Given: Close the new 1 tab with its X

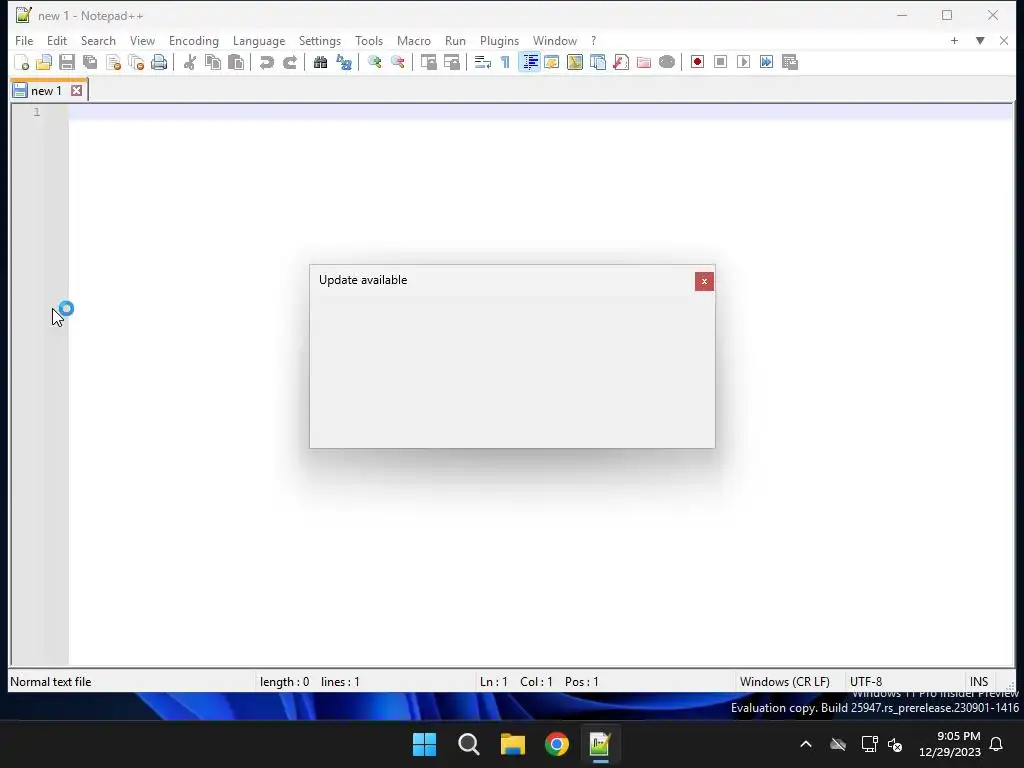Looking at the screenshot, I should point(76,90).
